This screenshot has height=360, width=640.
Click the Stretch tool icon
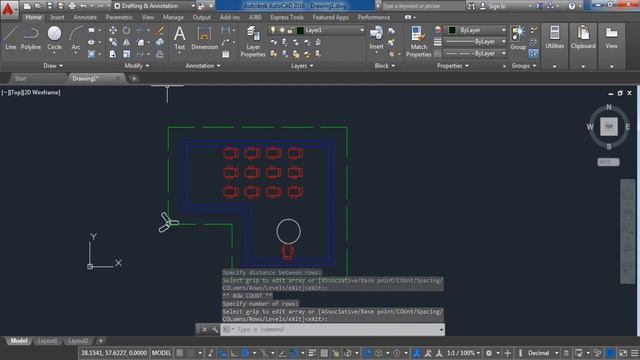[113, 54]
